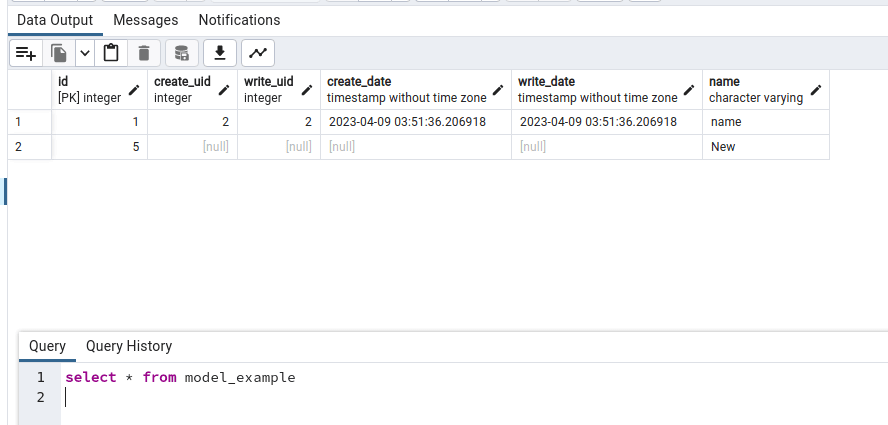Click the Copy icon in data toolbar
The height and width of the screenshot is (425, 888).
[59, 53]
